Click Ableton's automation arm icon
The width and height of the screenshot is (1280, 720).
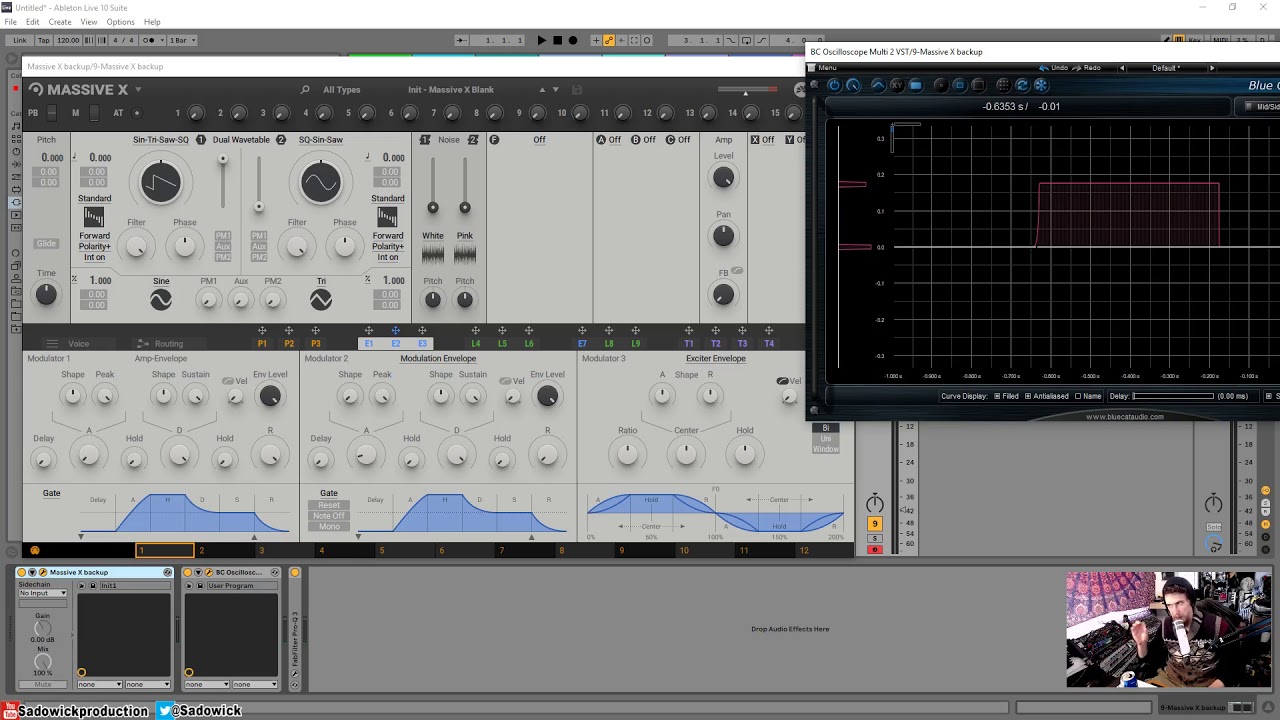point(608,40)
